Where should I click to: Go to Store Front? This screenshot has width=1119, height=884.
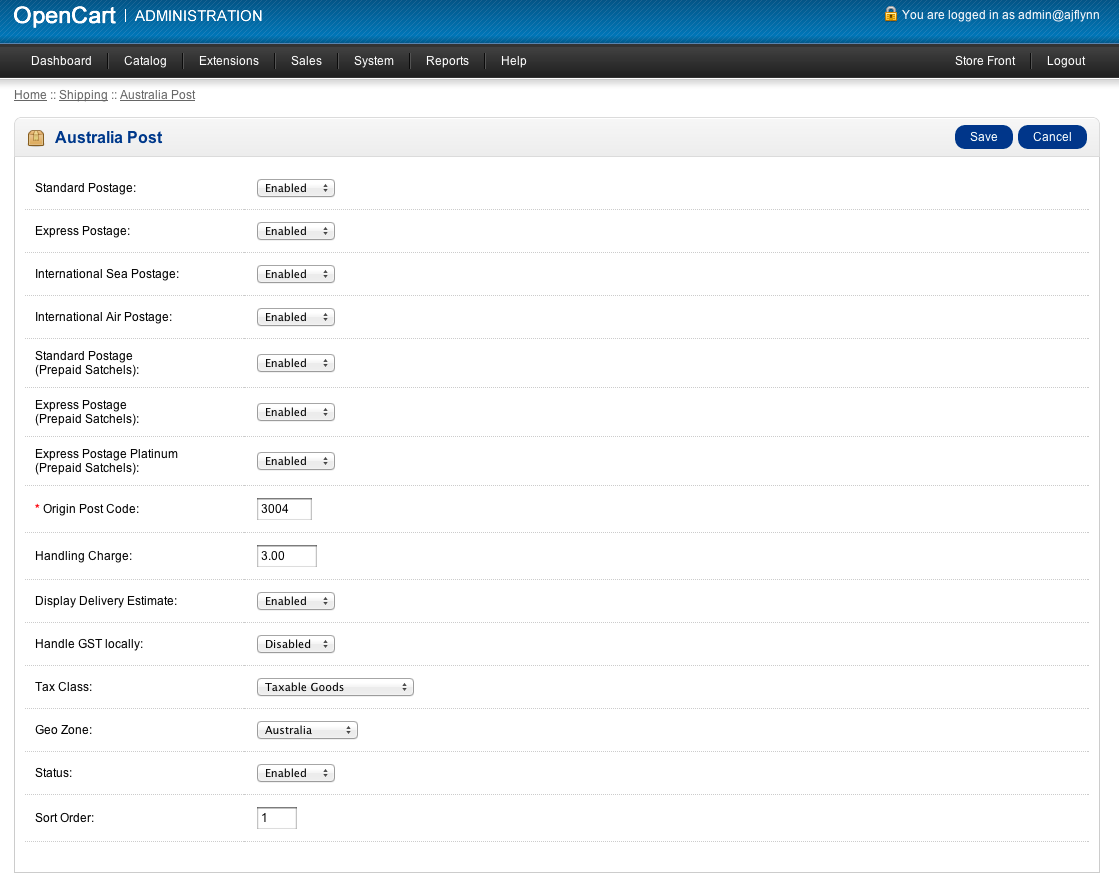point(985,61)
